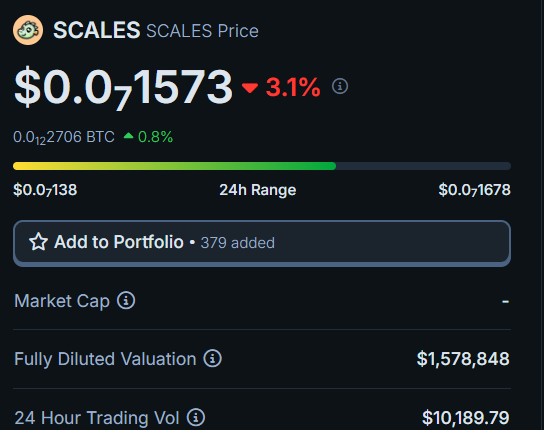Screen dimensions: 544x430
Task: Click the 3.1% price change value
Action: pyautogui.click(x=293, y=87)
